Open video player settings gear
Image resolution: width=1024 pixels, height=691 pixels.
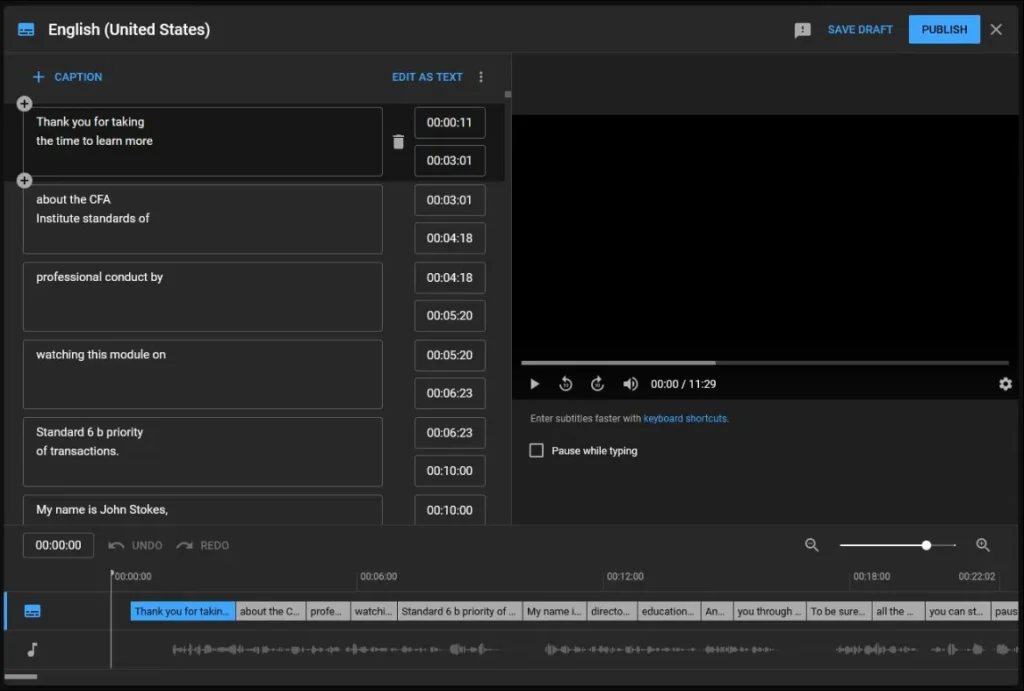click(x=1005, y=384)
